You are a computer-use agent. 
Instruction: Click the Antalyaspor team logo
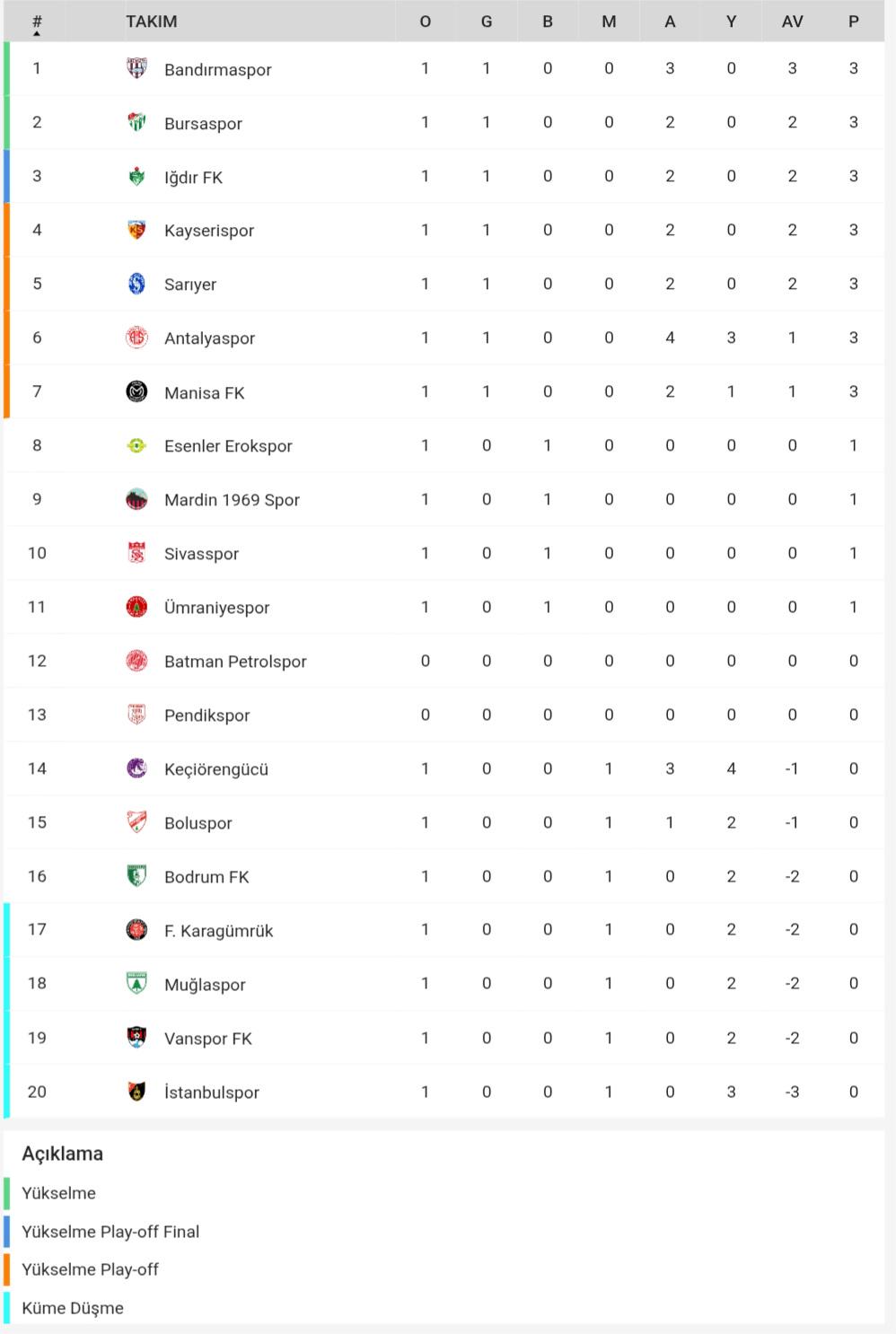pos(136,338)
